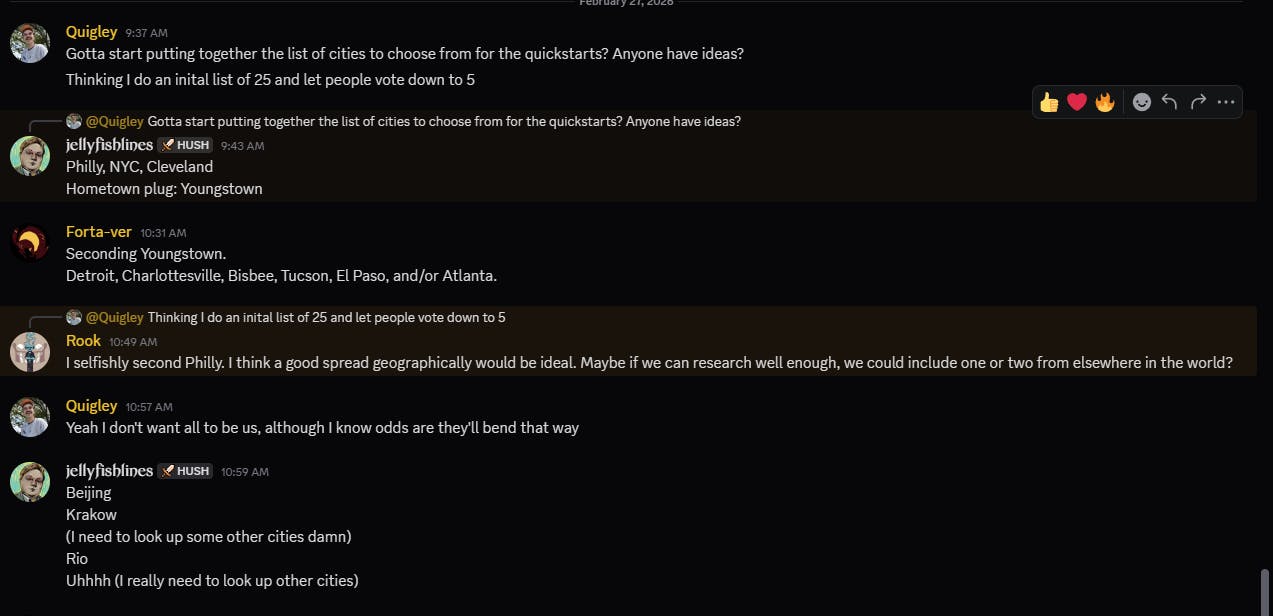Click the Rook username

pos(84,341)
